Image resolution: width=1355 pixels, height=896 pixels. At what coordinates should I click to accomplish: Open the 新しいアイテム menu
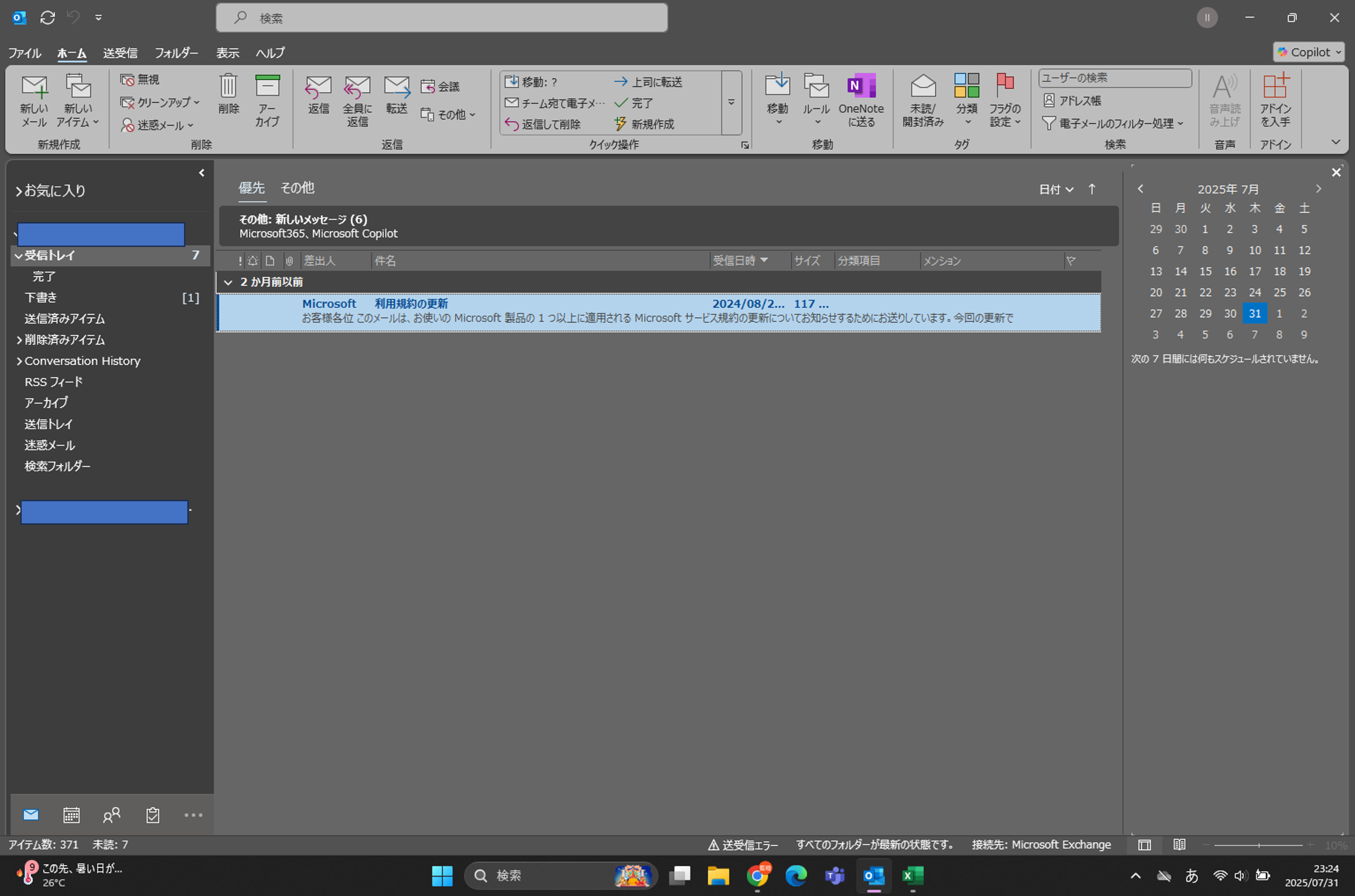pyautogui.click(x=78, y=101)
